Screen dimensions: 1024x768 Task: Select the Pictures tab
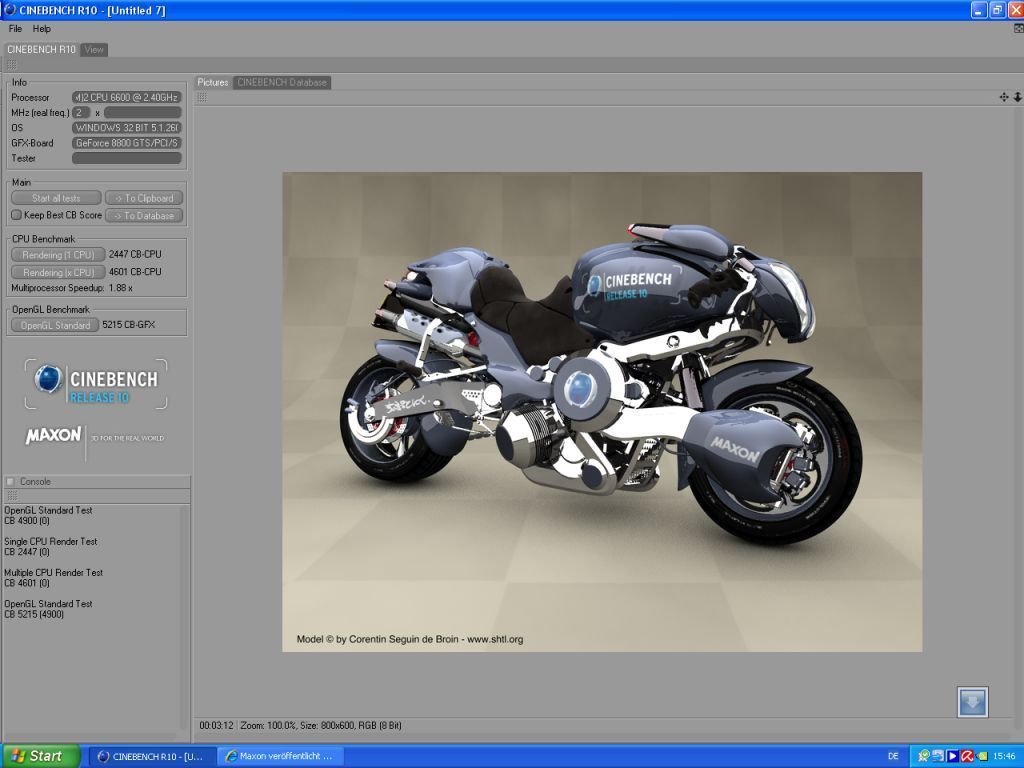[x=213, y=82]
